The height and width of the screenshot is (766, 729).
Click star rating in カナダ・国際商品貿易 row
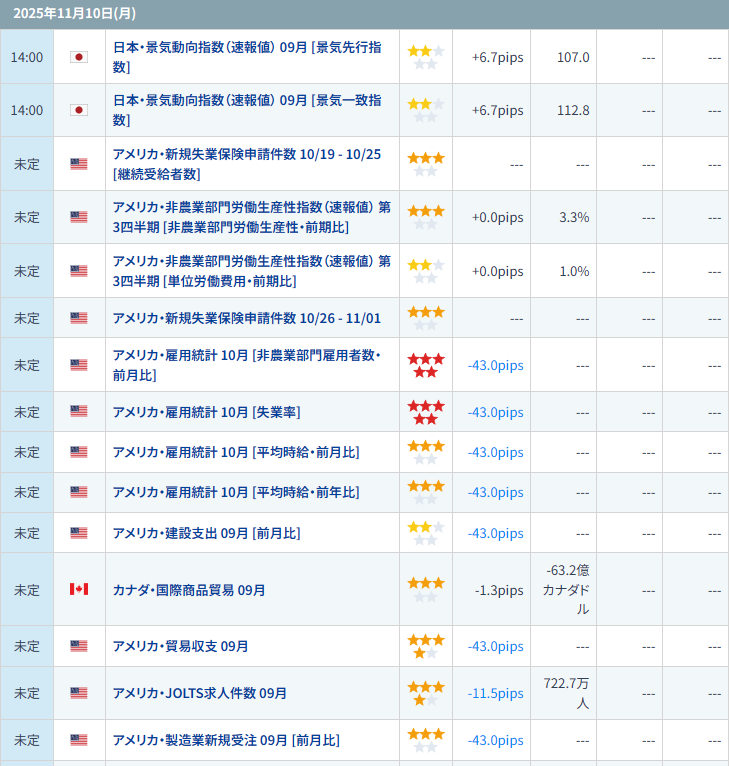425,589
